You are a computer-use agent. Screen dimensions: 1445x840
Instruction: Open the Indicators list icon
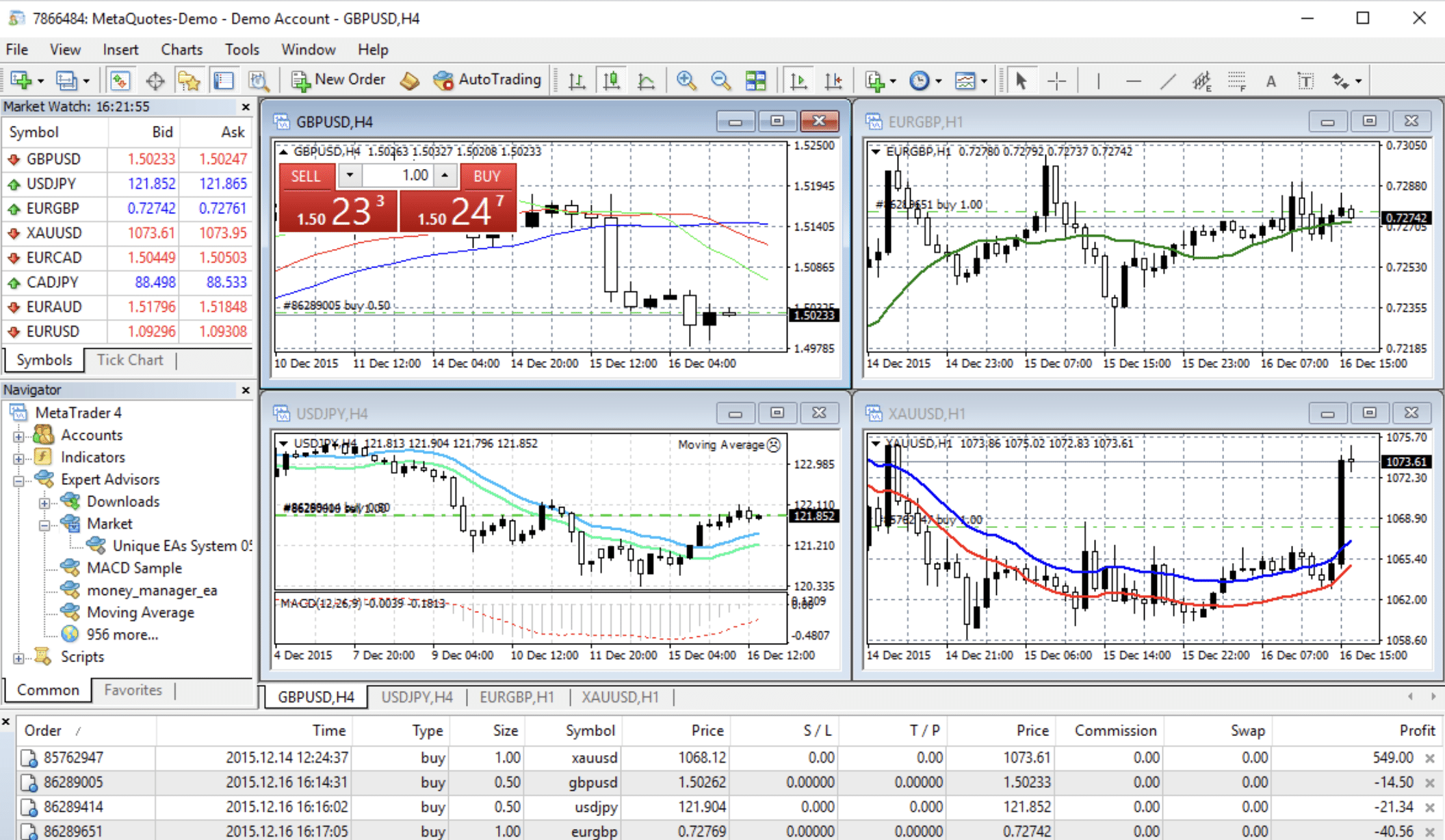tap(875, 81)
